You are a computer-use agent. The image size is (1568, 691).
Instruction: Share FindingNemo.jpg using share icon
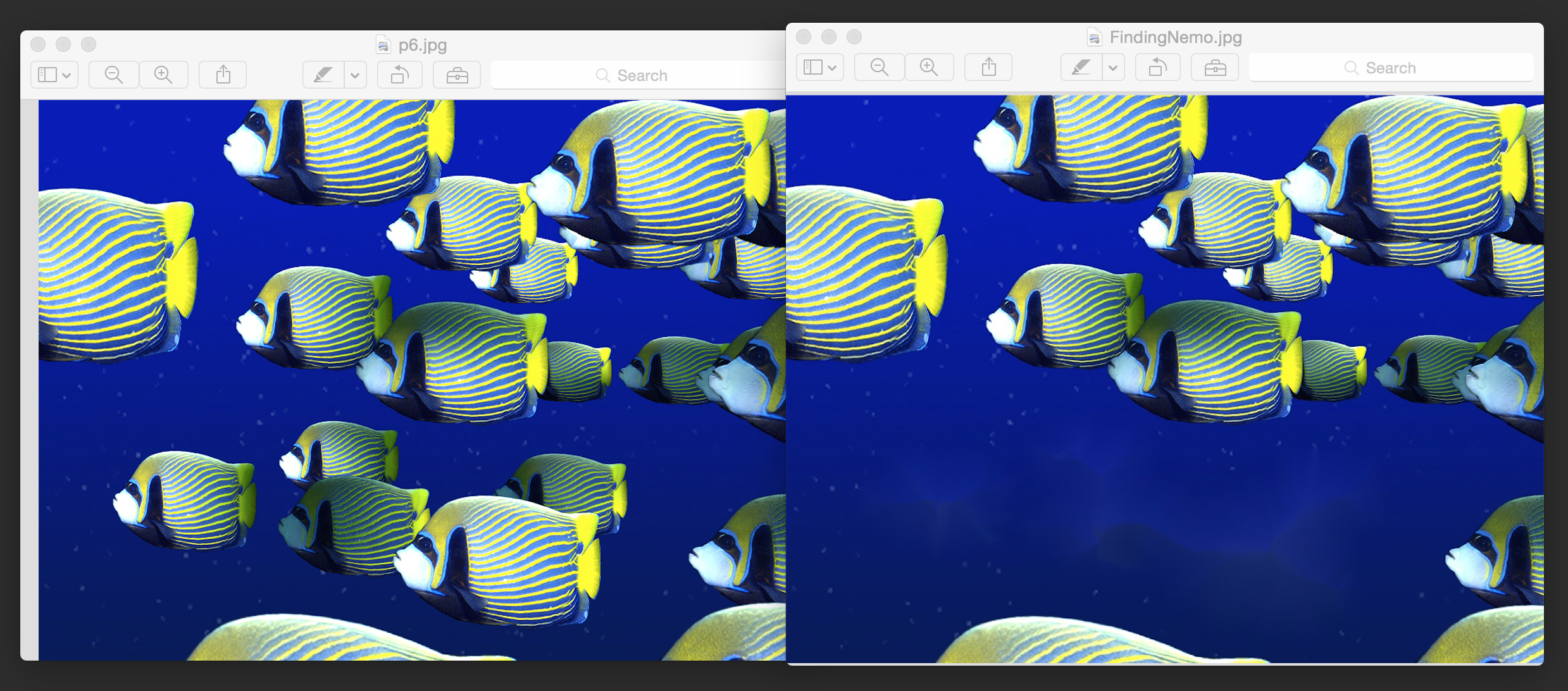pos(988,68)
